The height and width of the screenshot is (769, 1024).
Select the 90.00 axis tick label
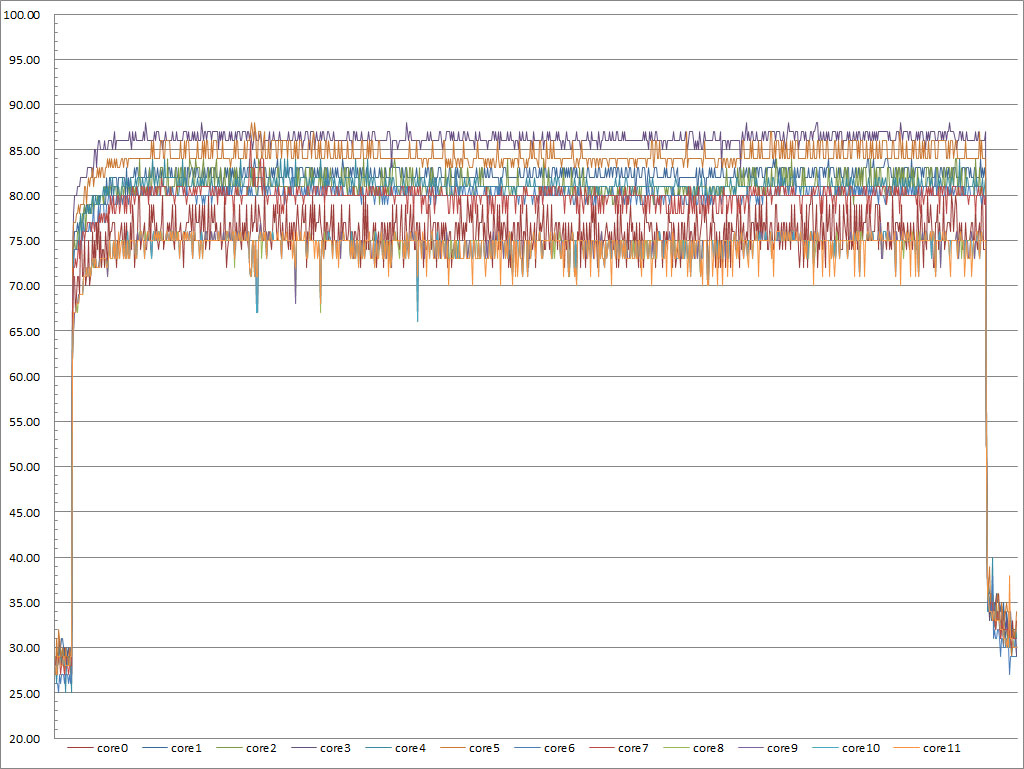pos(24,105)
